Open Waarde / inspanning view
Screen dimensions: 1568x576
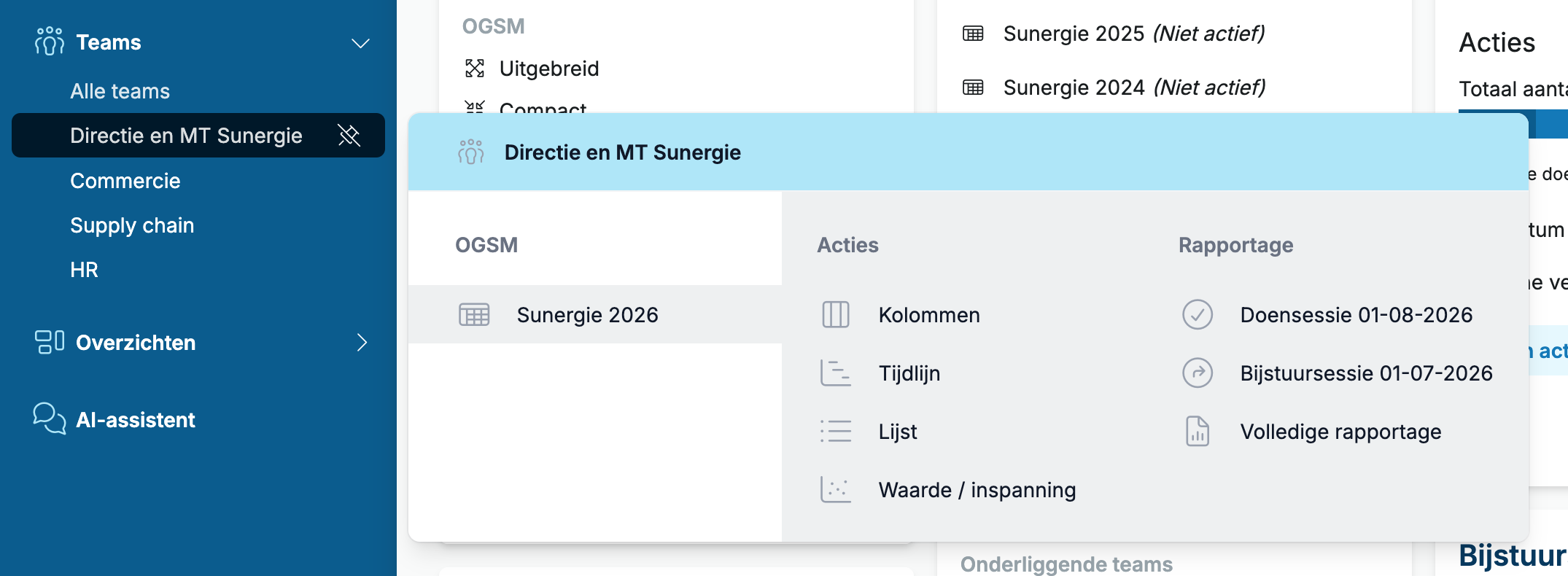977,490
